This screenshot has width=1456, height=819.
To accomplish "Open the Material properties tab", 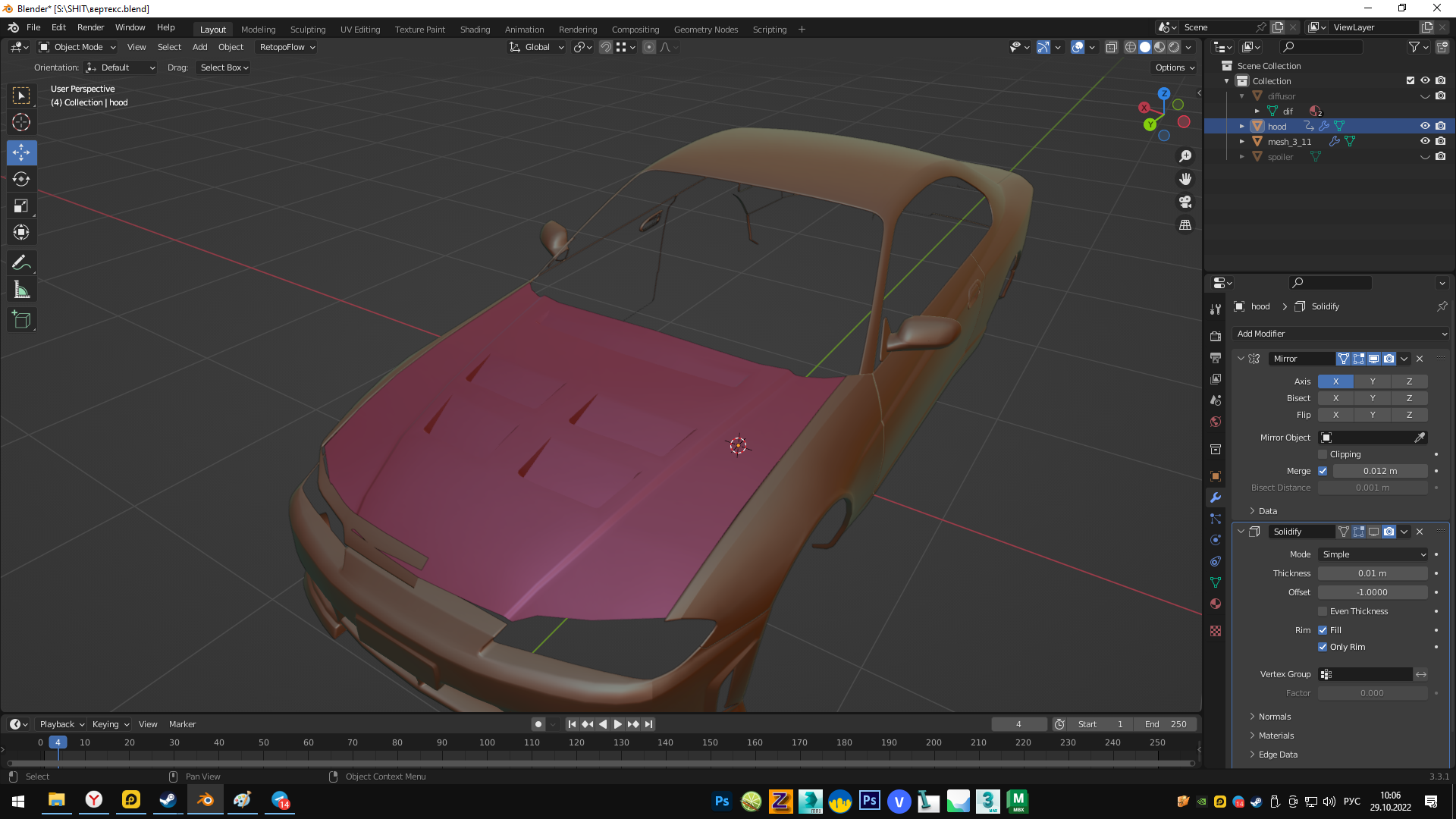I will pyautogui.click(x=1216, y=604).
